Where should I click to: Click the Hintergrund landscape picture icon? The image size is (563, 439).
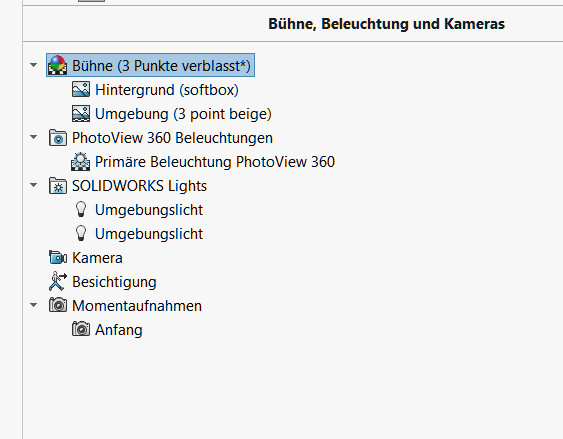81,89
